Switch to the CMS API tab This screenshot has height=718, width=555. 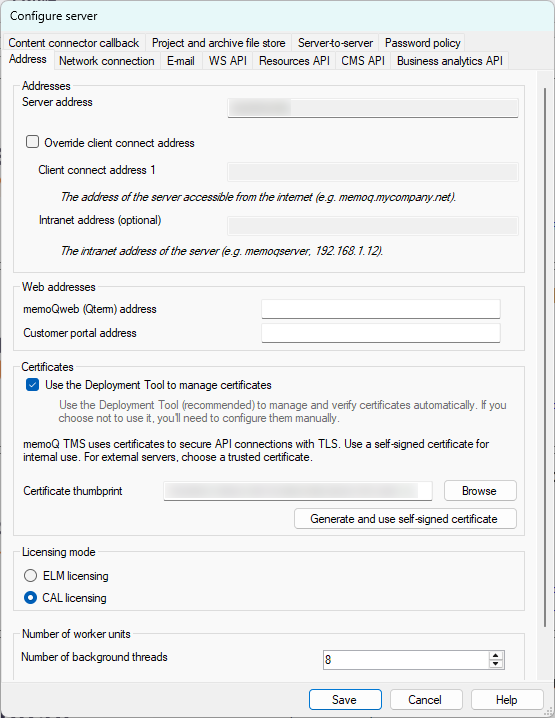pyautogui.click(x=363, y=61)
